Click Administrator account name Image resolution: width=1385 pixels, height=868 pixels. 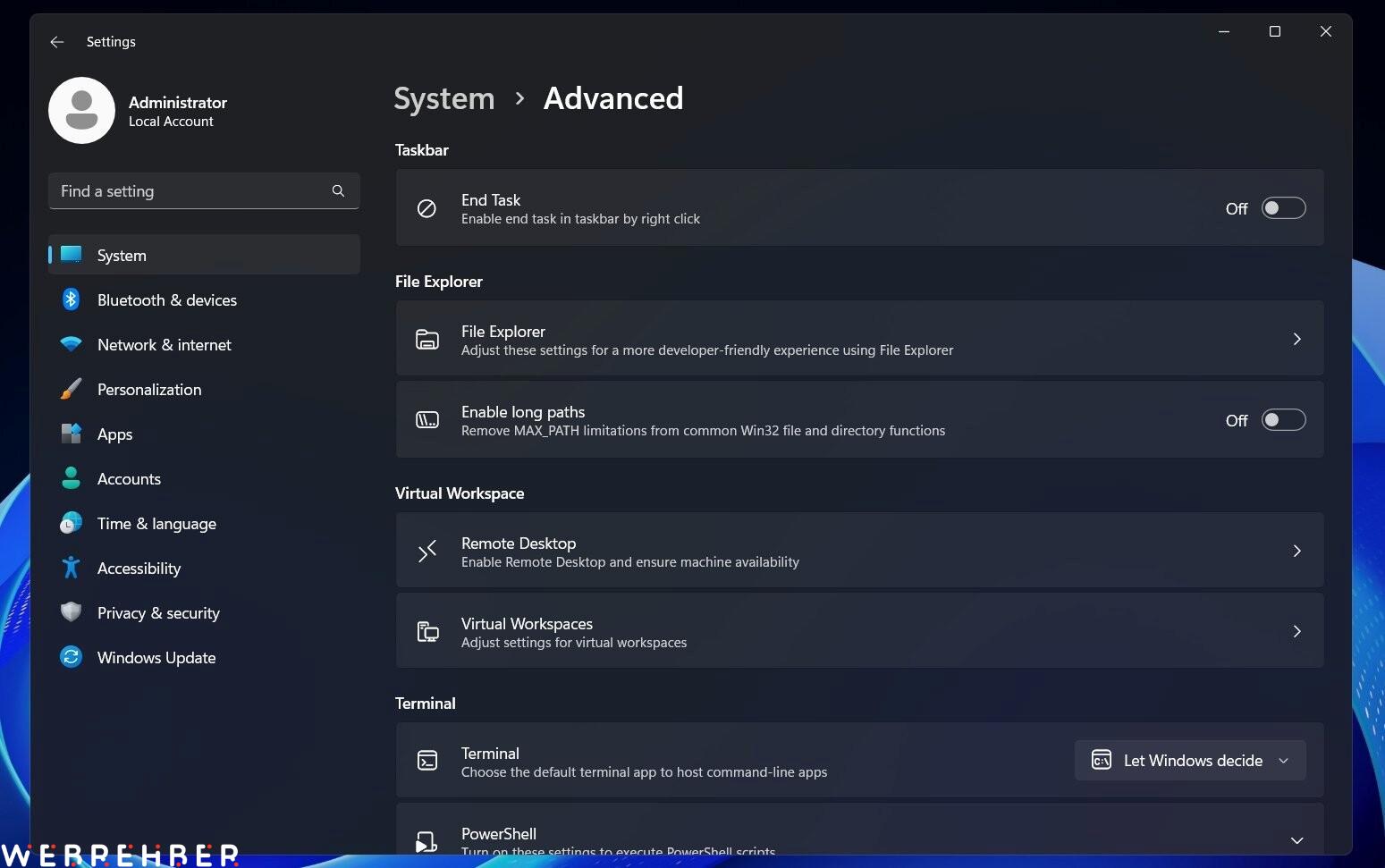[x=178, y=102]
